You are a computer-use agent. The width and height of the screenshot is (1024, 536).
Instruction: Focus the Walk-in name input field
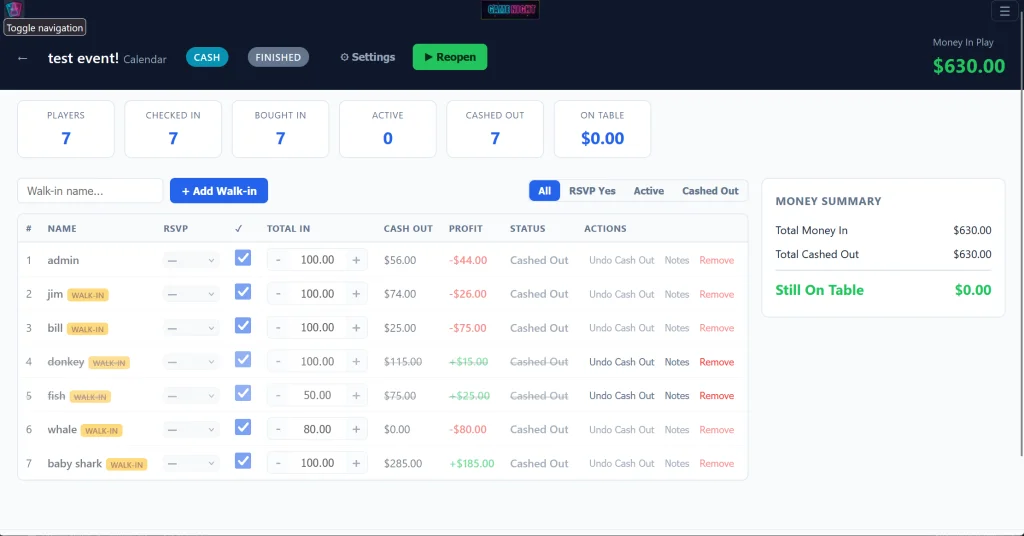90,191
